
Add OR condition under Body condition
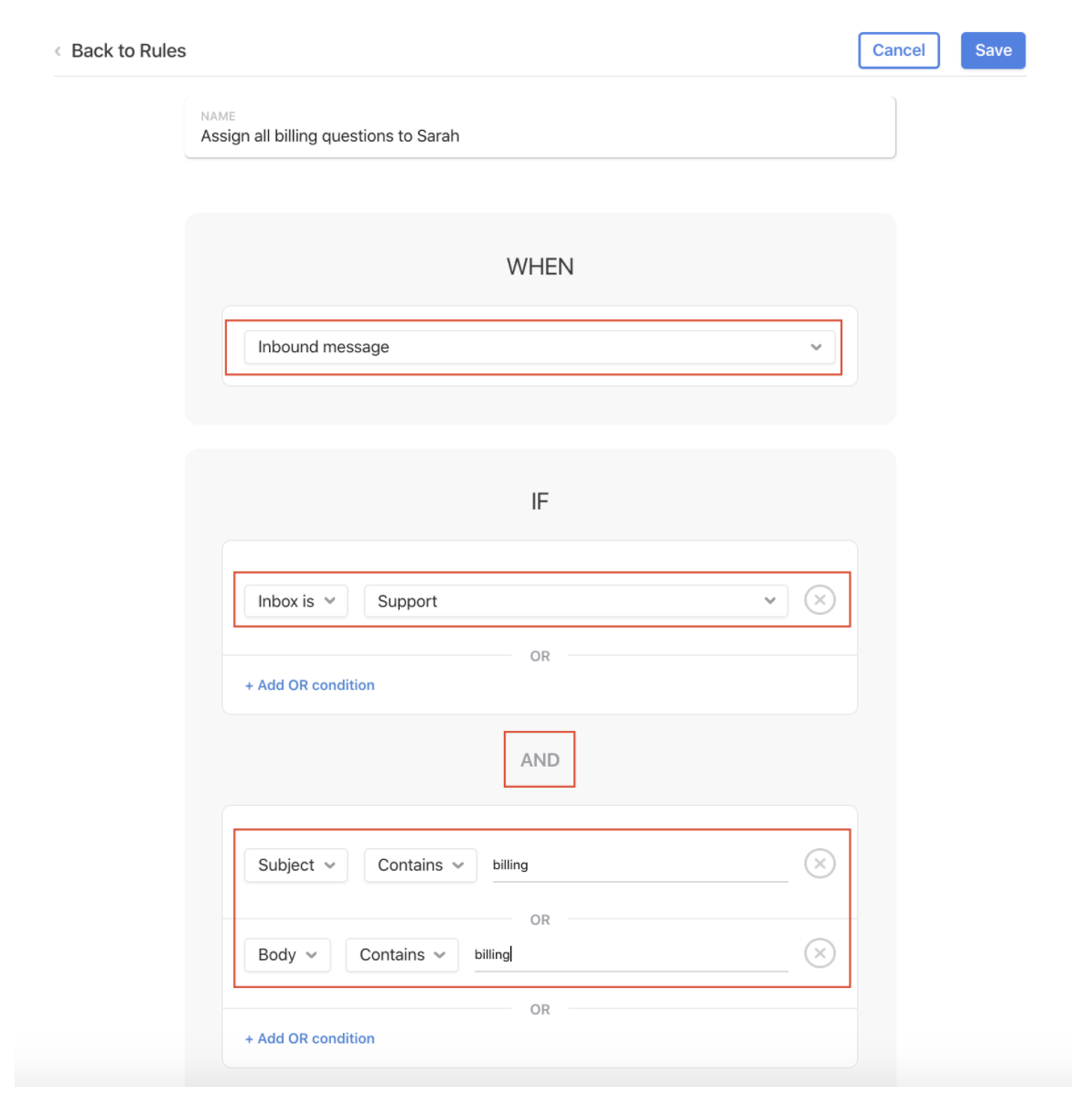[310, 1038]
